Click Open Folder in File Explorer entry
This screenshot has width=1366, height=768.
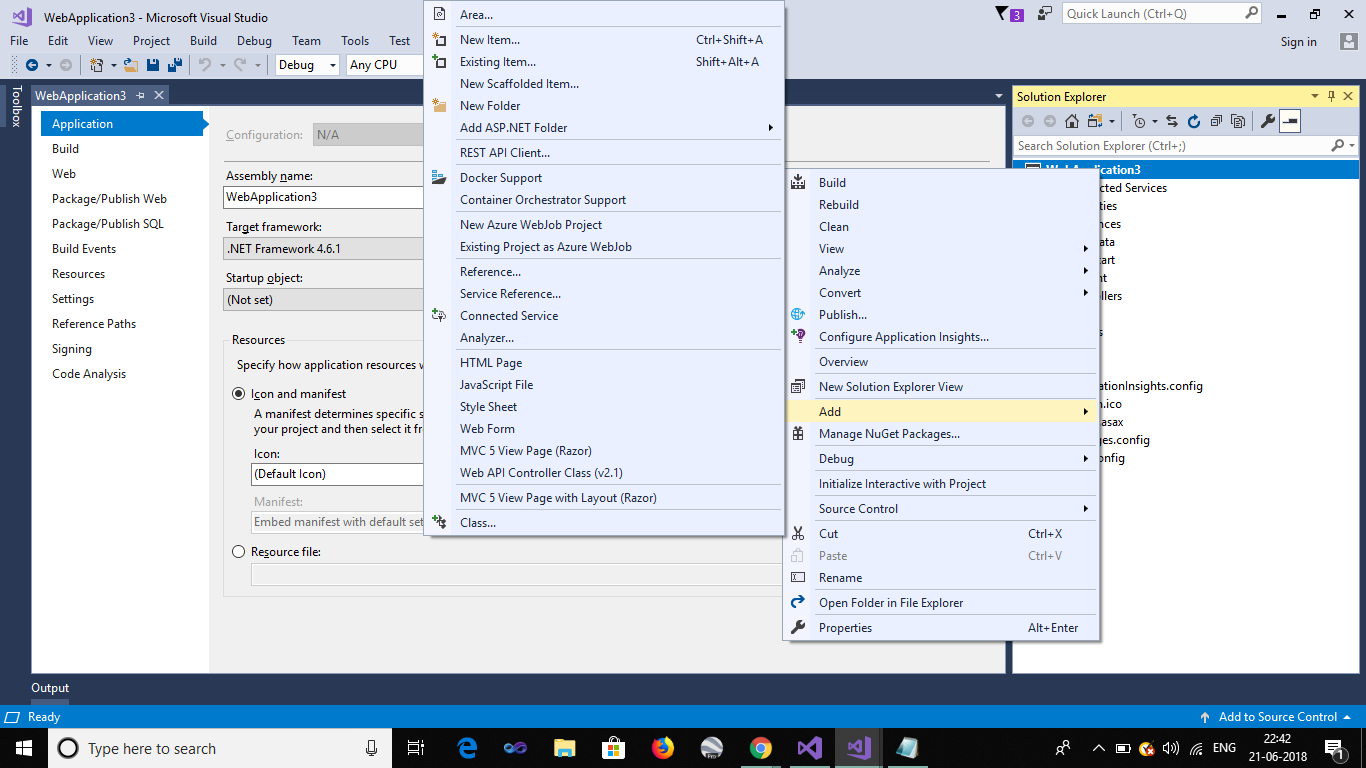click(940, 603)
